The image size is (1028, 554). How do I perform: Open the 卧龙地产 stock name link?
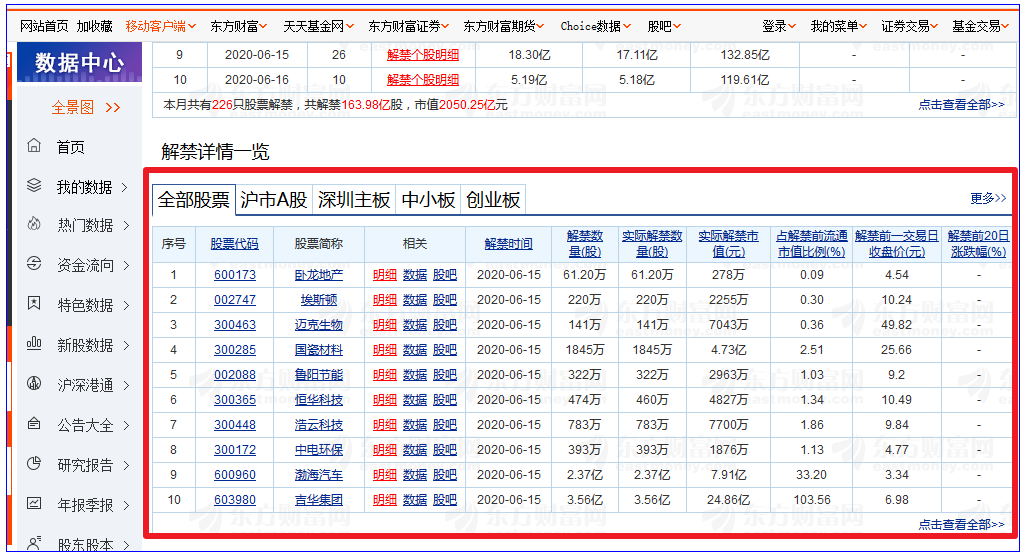319,275
